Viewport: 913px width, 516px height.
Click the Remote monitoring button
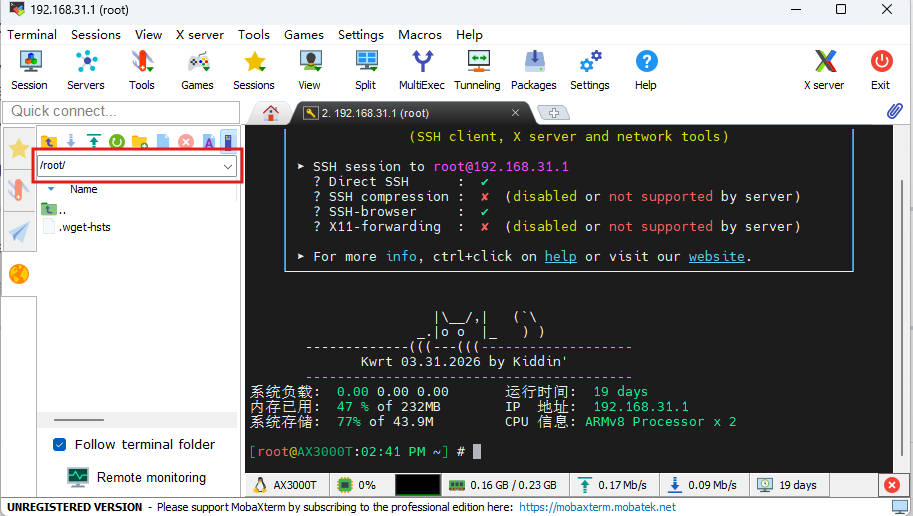point(137,477)
